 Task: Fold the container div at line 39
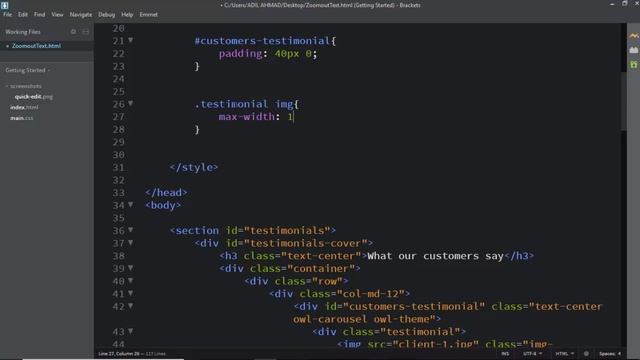point(131,268)
